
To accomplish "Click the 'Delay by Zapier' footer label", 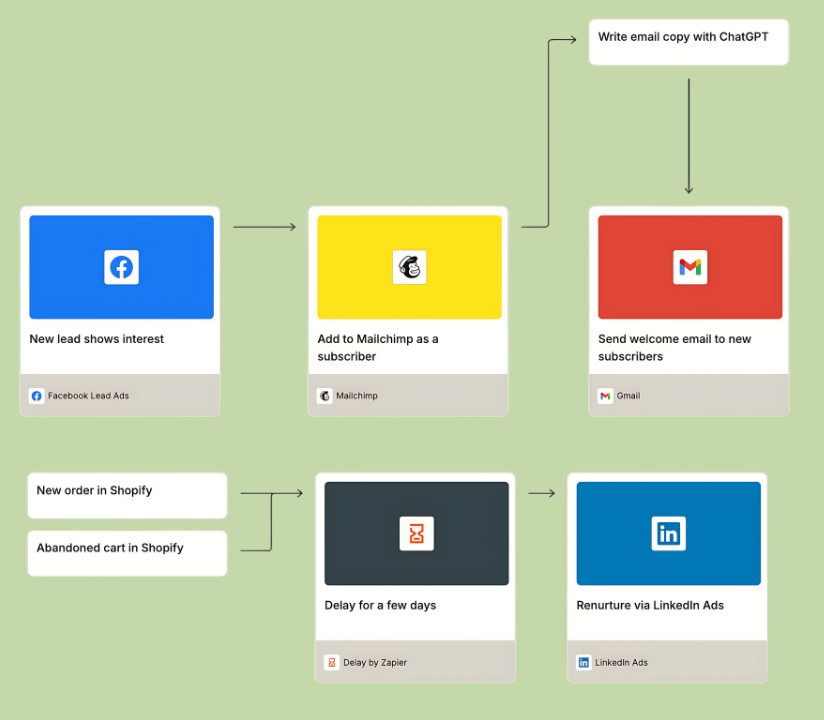I will (x=375, y=663).
